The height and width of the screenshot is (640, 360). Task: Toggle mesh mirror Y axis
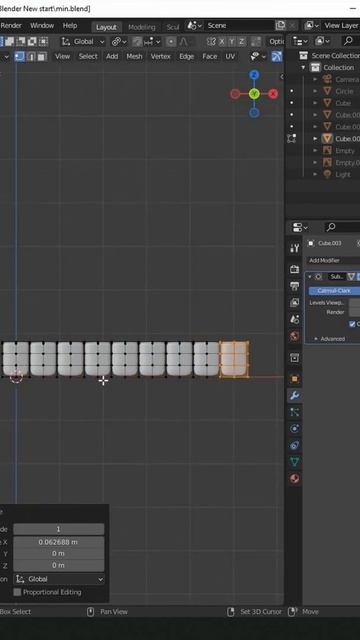coord(232,42)
